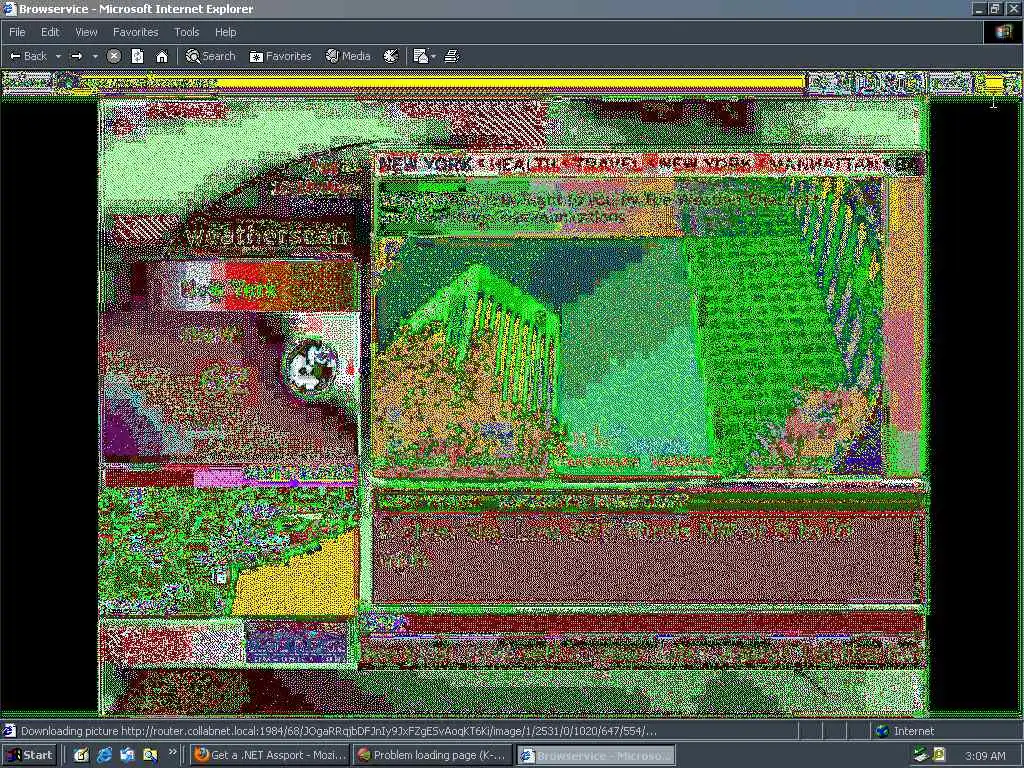Viewport: 1024px width, 768px height.
Task: Refresh the page using the Refresh icon
Action: click(x=137, y=56)
